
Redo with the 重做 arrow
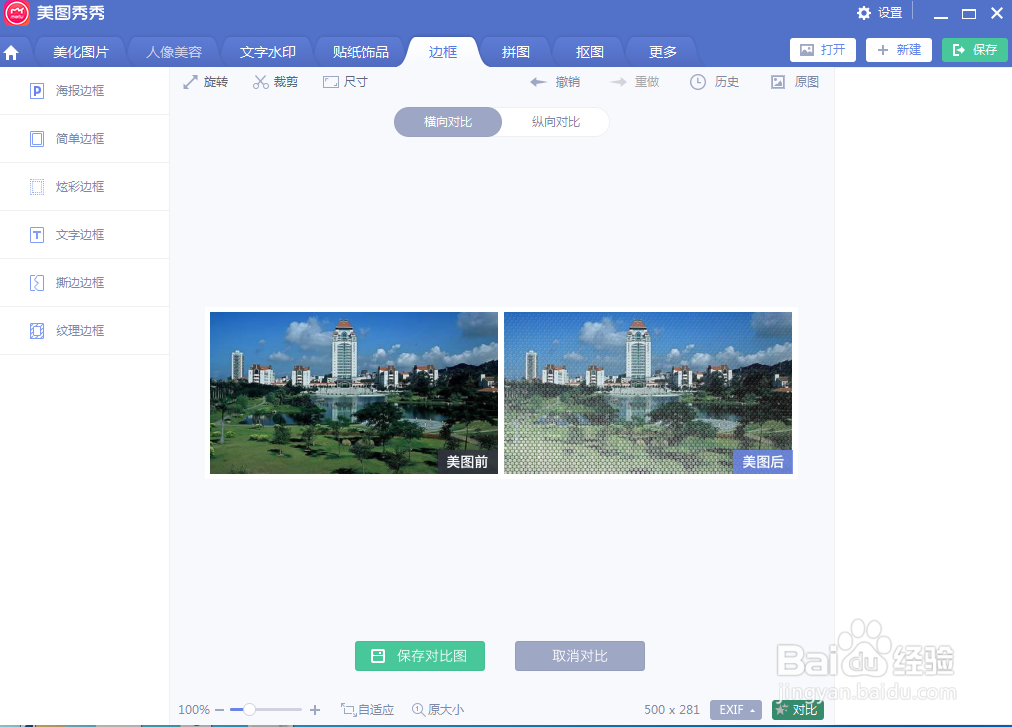635,82
